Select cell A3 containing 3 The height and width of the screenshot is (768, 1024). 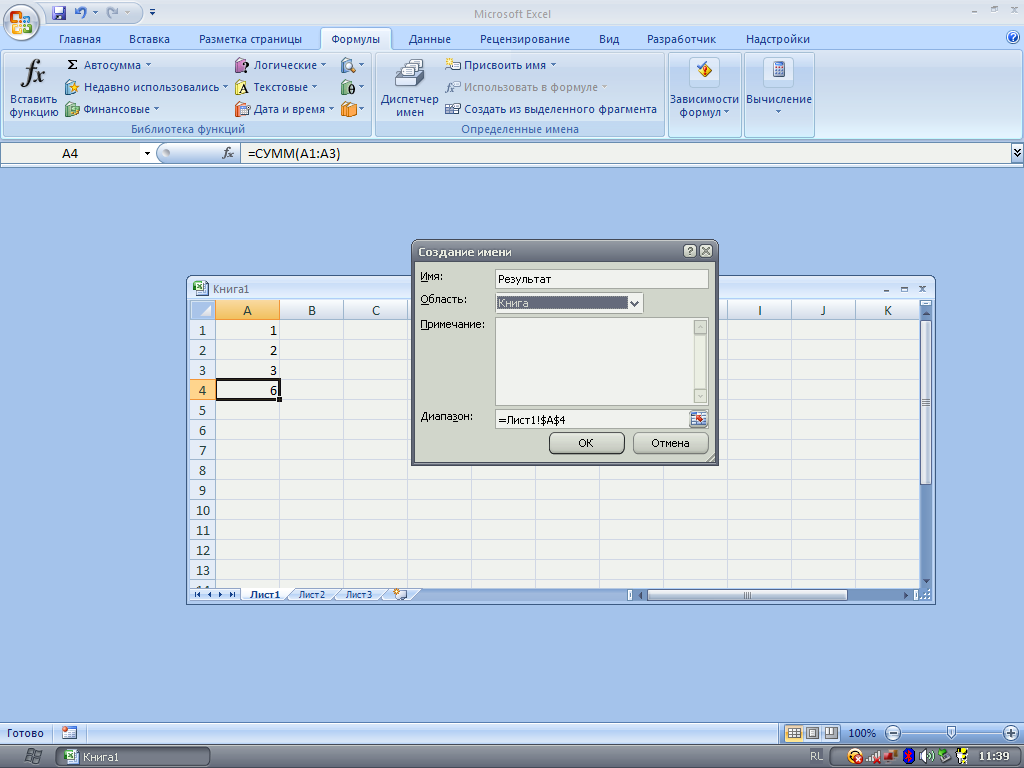click(248, 370)
